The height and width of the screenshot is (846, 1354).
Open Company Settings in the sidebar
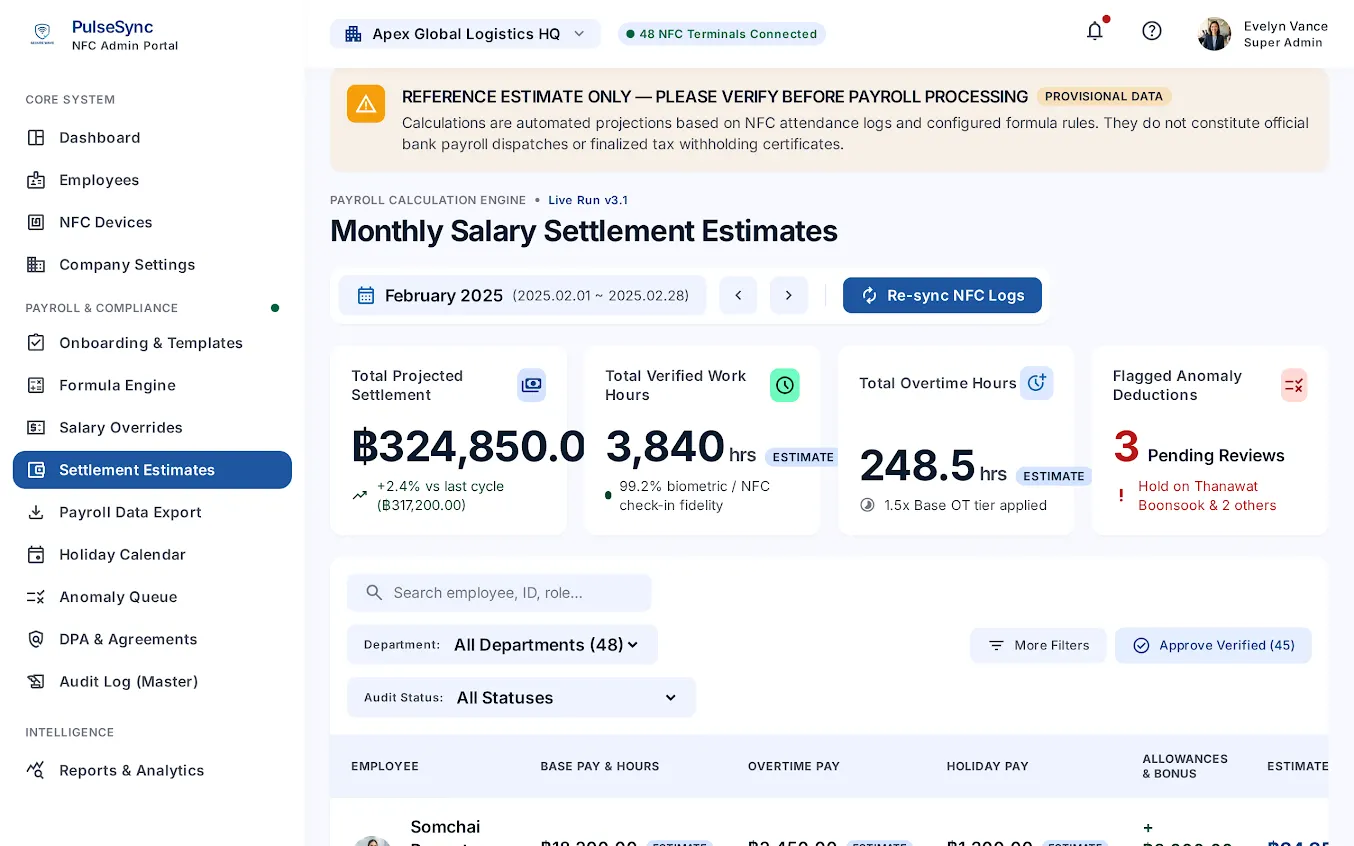pos(152,265)
